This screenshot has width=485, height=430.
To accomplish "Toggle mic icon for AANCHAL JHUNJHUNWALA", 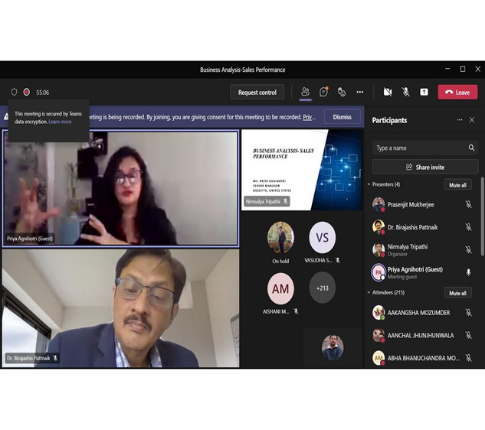I will pyautogui.click(x=468, y=335).
